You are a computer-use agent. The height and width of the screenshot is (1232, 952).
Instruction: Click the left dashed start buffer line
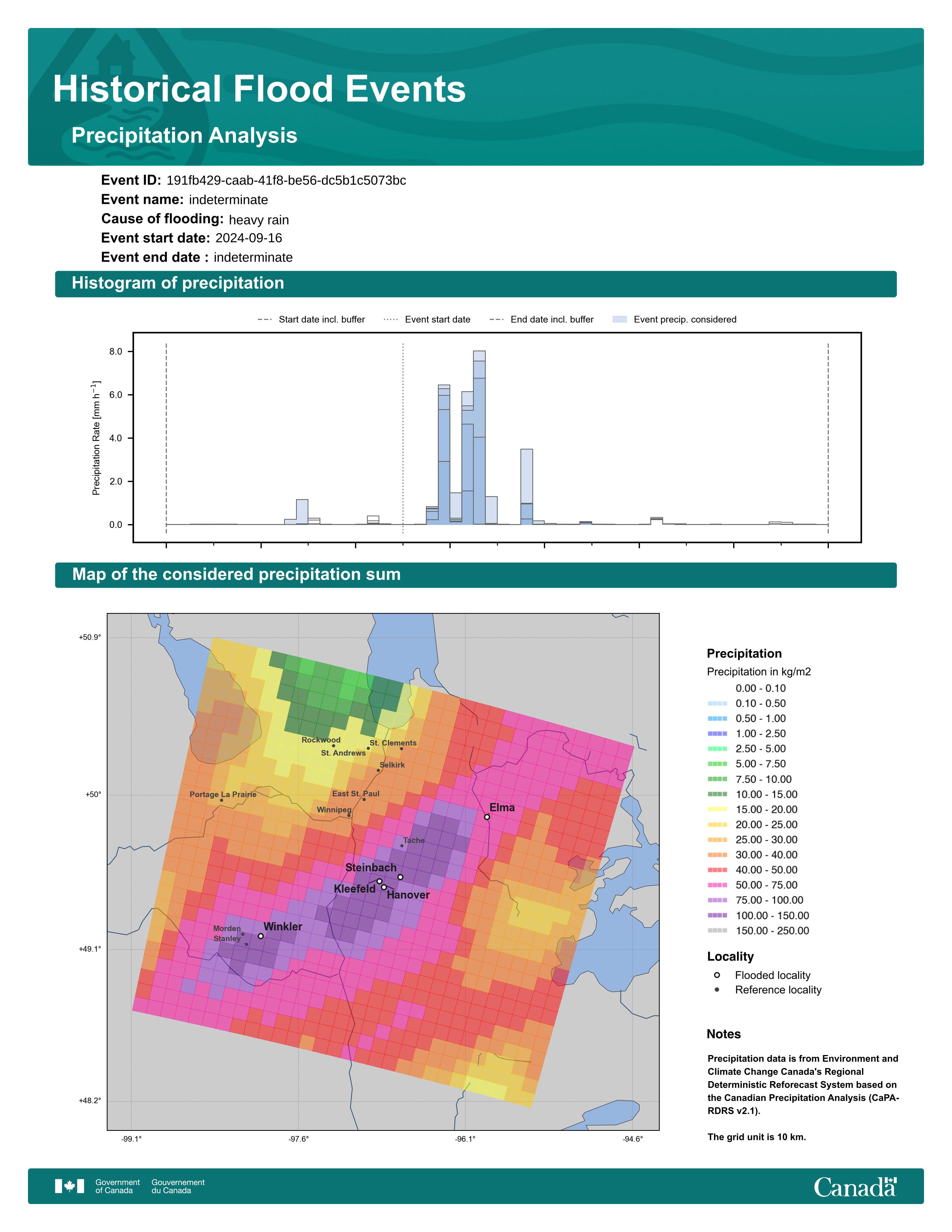[167, 438]
